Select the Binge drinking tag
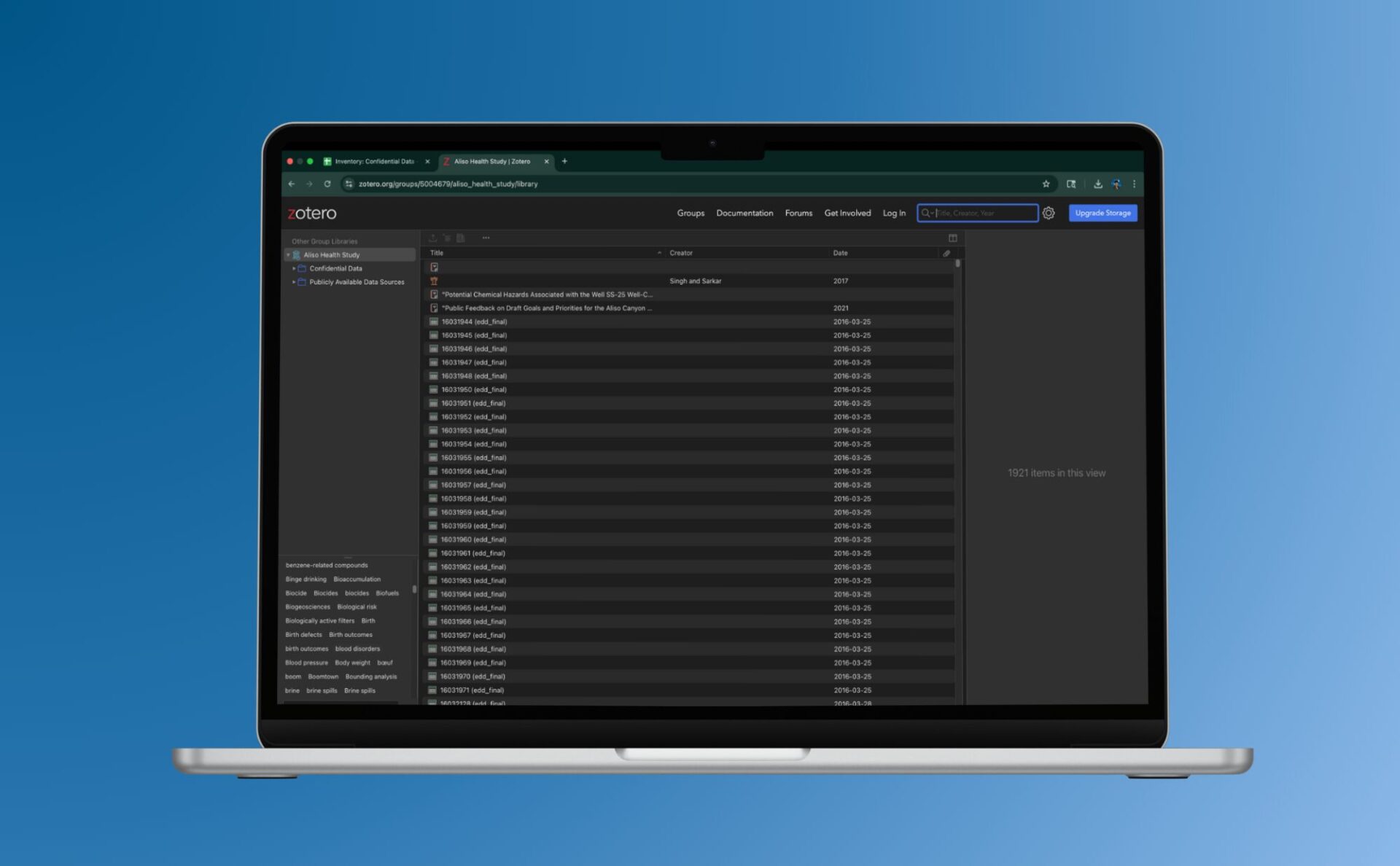This screenshot has width=1400, height=866. 306,579
